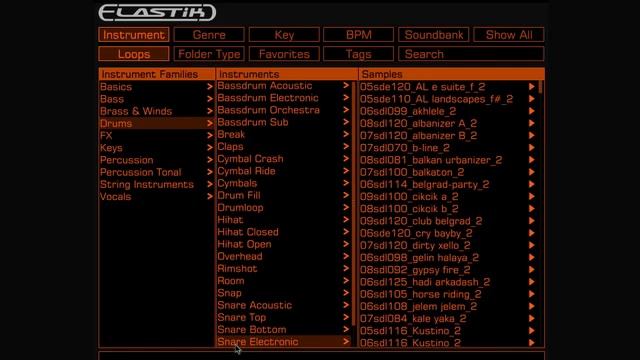
Task: Play sample 08sdl092_gypsy fire_2
Action: (x=531, y=270)
